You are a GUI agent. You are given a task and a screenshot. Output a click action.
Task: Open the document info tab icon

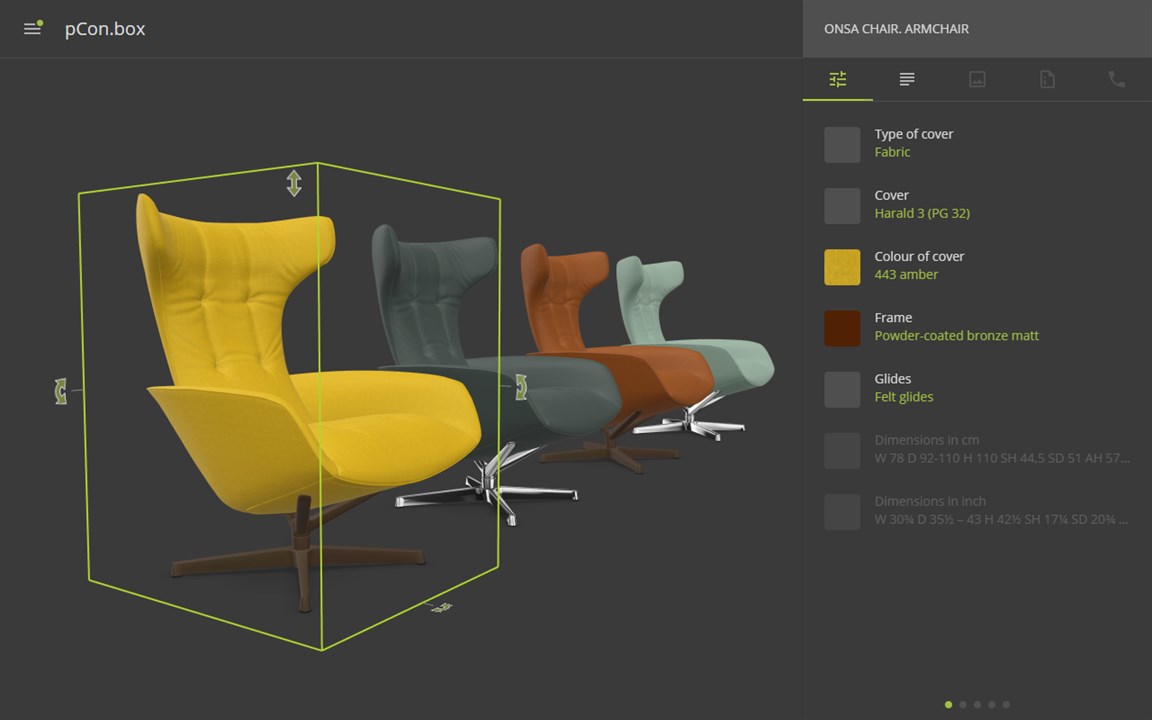pyautogui.click(x=1047, y=79)
